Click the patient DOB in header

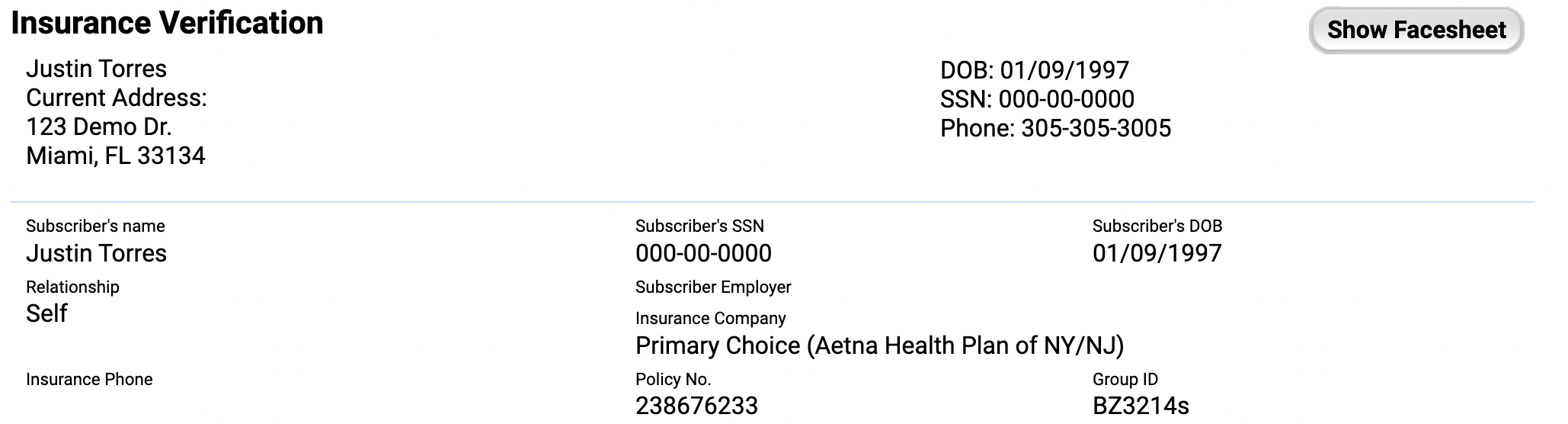click(x=1034, y=70)
